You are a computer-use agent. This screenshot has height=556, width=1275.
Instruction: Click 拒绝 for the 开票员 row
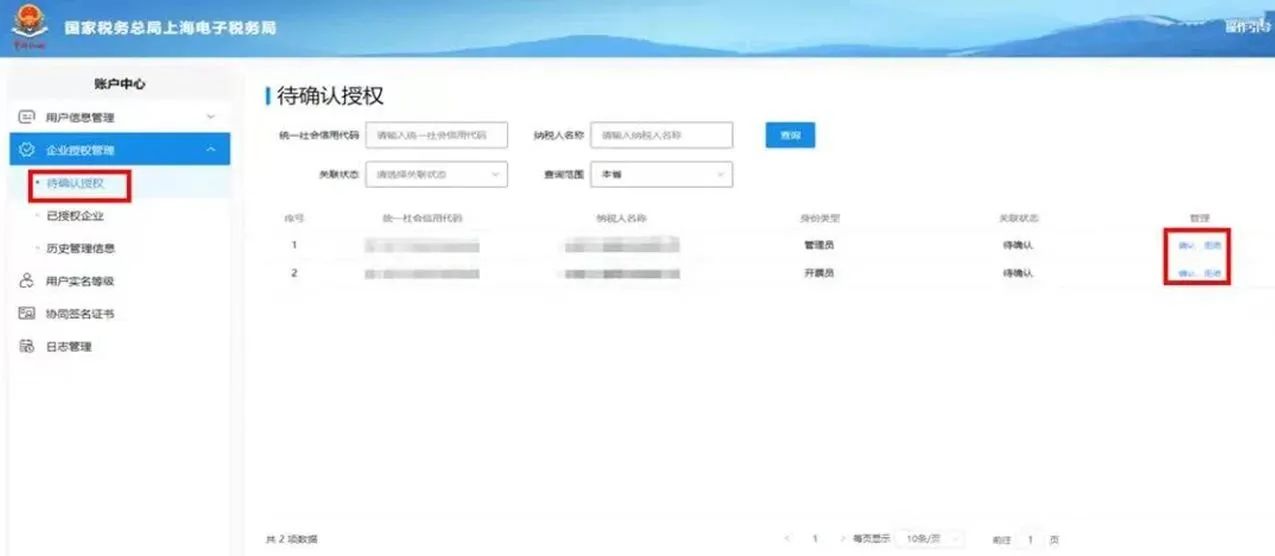(x=1212, y=273)
